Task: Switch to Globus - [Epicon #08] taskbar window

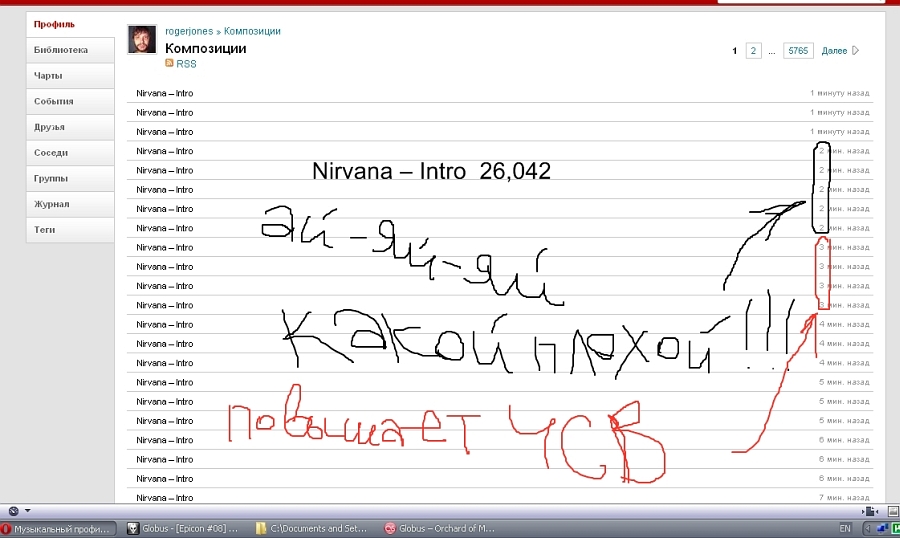Action: click(186, 529)
